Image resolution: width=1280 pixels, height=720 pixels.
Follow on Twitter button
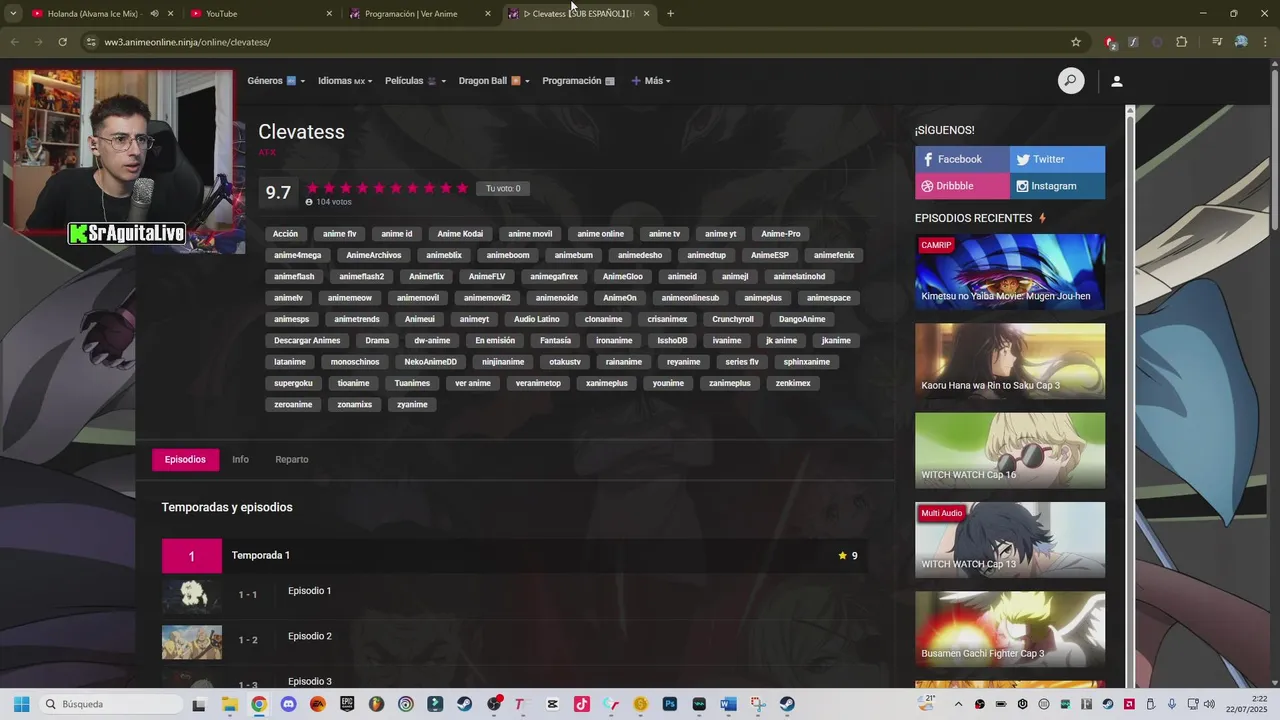(x=1057, y=159)
